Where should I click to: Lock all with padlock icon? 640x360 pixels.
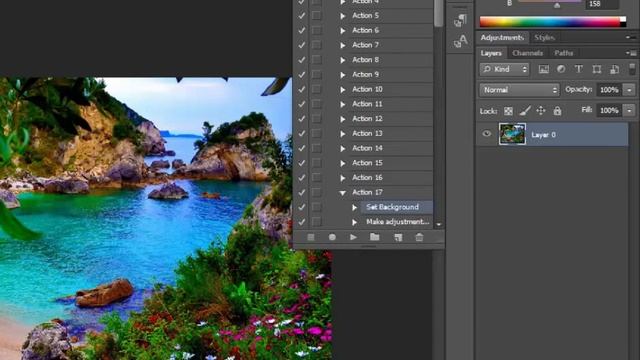point(557,111)
